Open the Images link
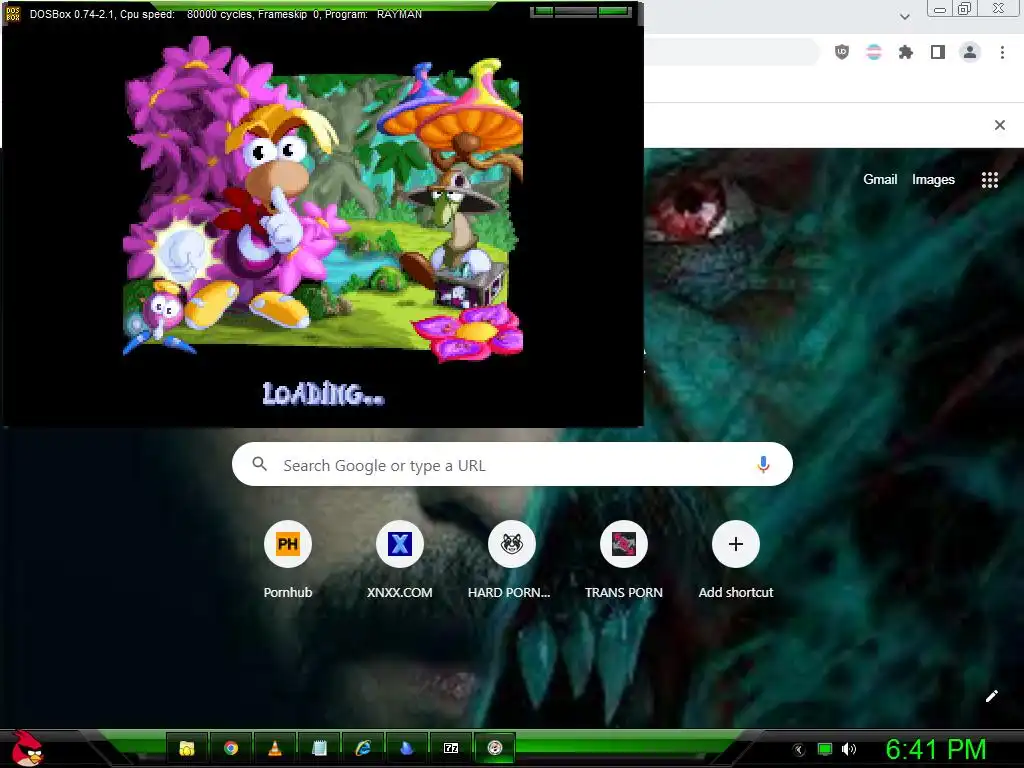This screenshot has width=1024, height=768. click(933, 180)
